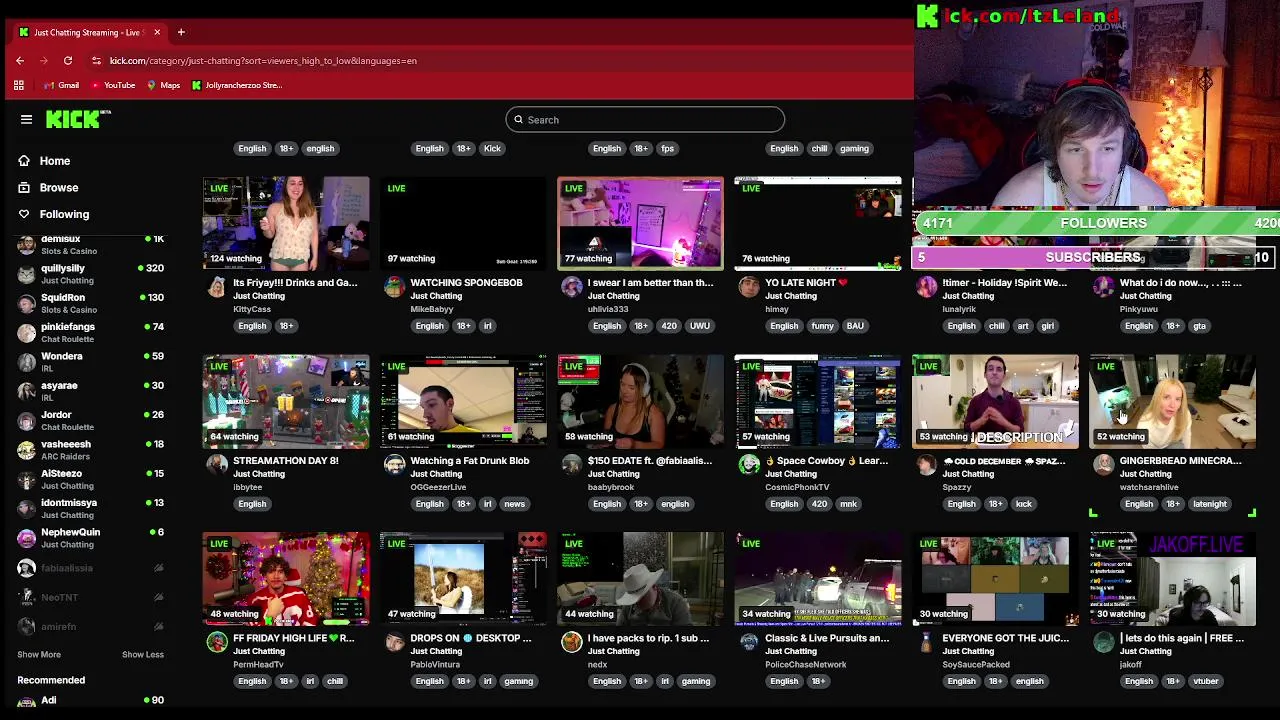Reload the page
The image size is (1280, 720).
pos(68,60)
